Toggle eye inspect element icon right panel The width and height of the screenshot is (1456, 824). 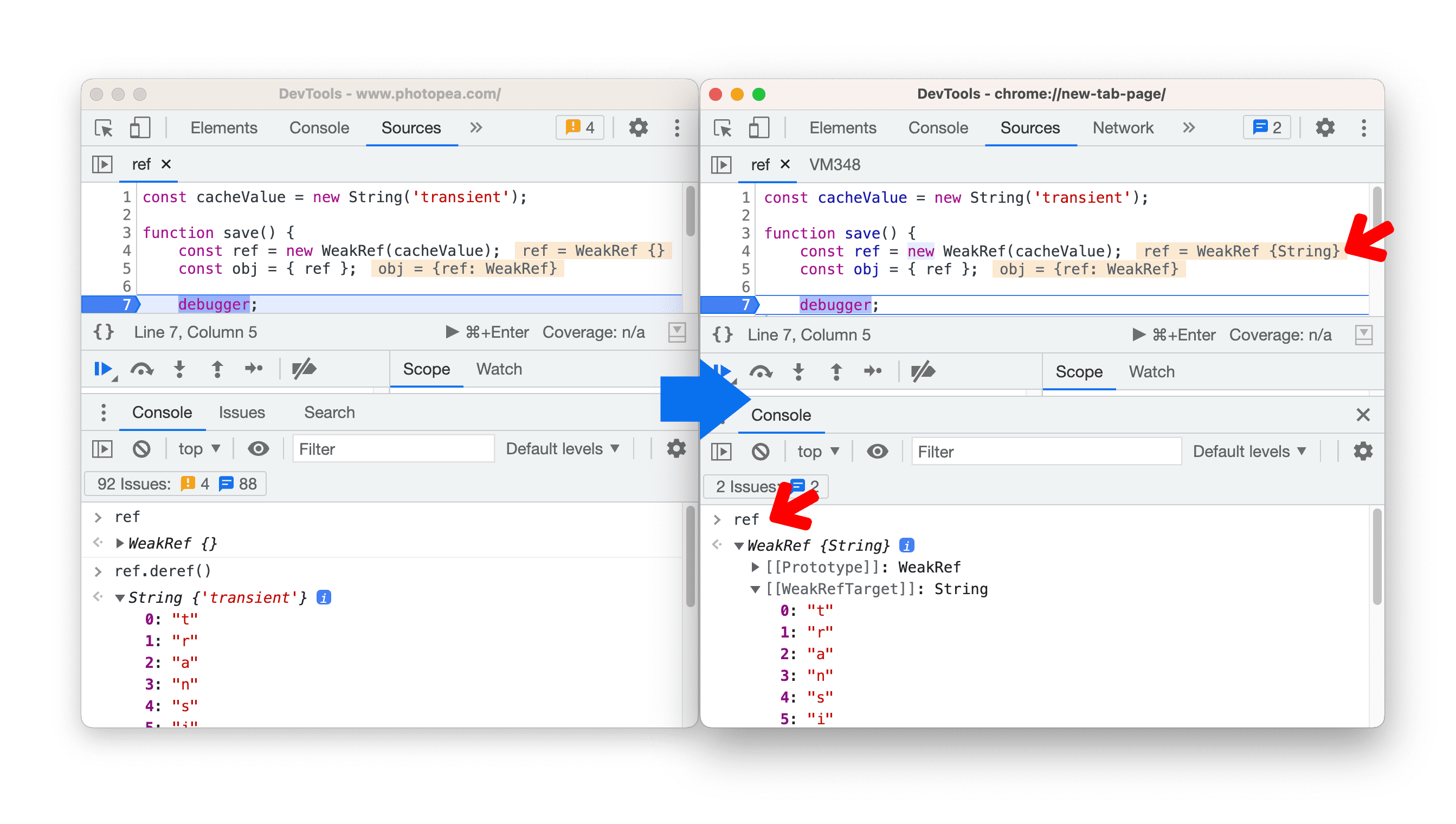pyautogui.click(x=878, y=452)
